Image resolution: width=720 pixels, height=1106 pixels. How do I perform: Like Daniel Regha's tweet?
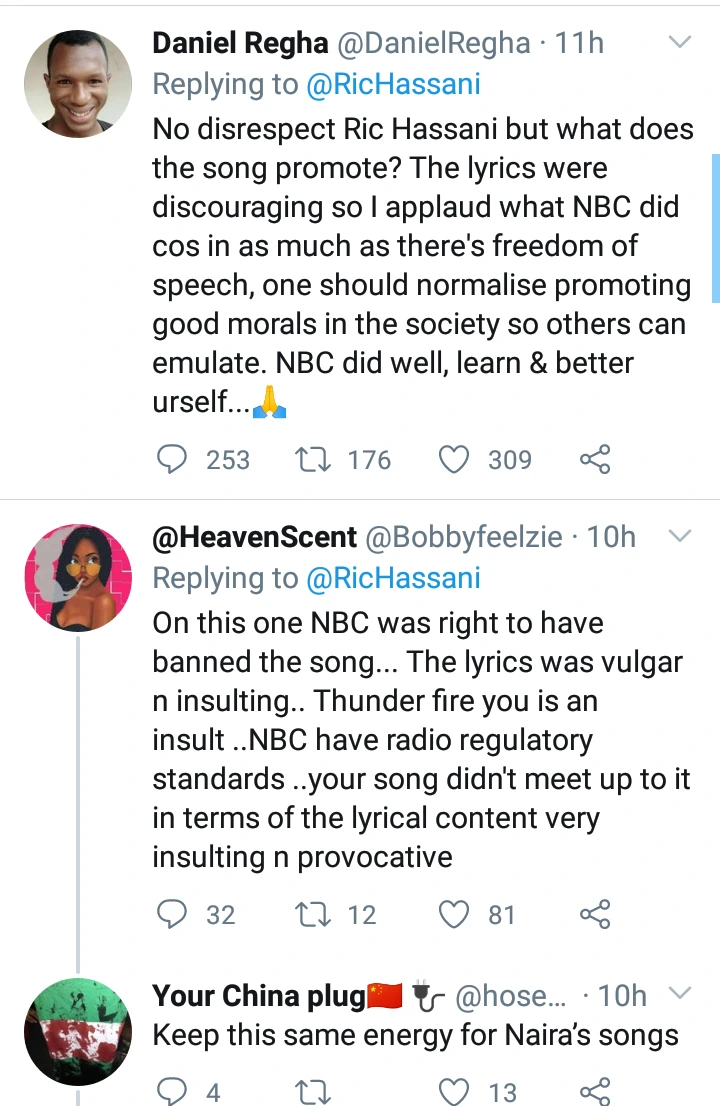[455, 459]
